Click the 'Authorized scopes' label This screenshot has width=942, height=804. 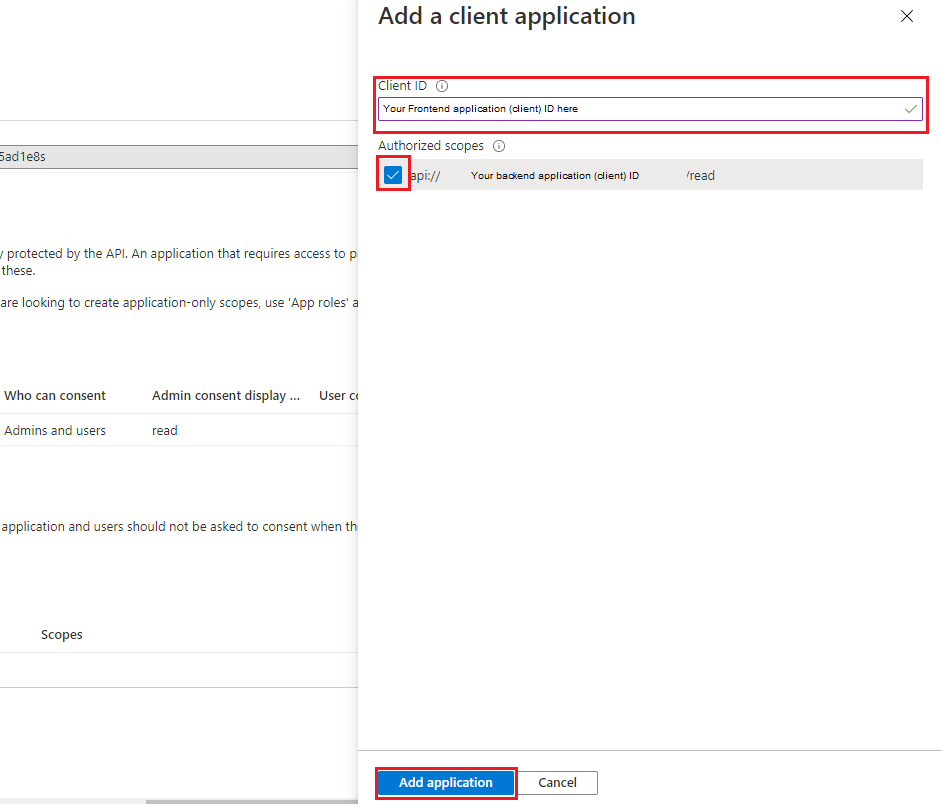(x=431, y=145)
